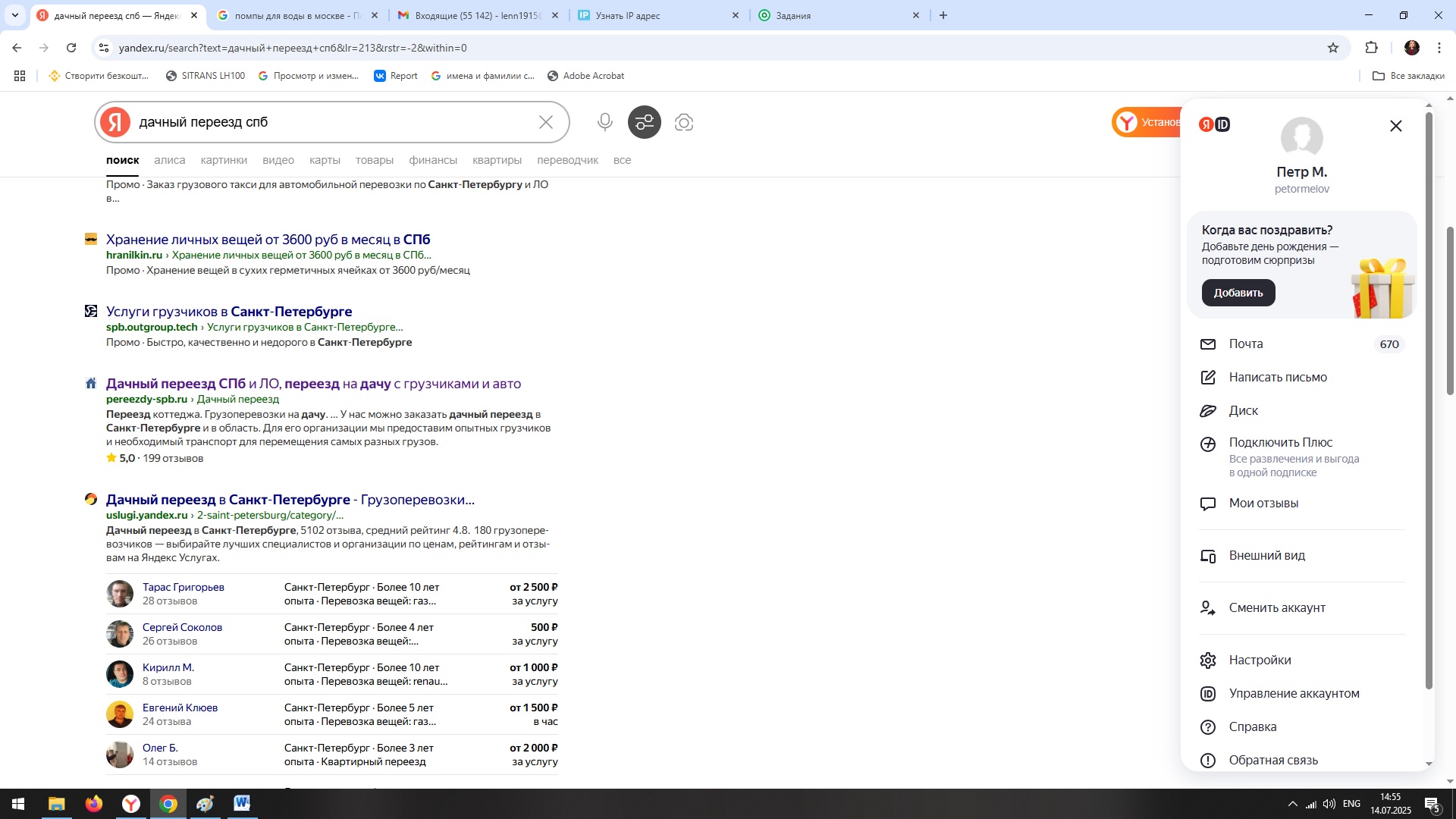Click the browser address bar
The width and height of the screenshot is (1456, 819).
(x=713, y=48)
